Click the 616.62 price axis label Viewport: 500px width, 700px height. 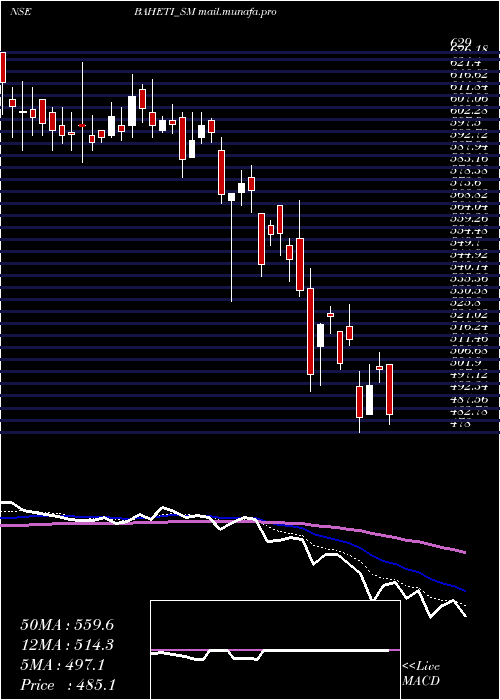pos(469,75)
